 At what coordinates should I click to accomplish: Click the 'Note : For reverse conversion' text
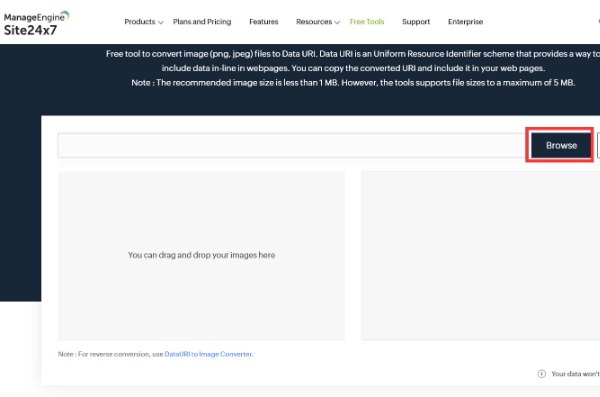pyautogui.click(x=111, y=354)
